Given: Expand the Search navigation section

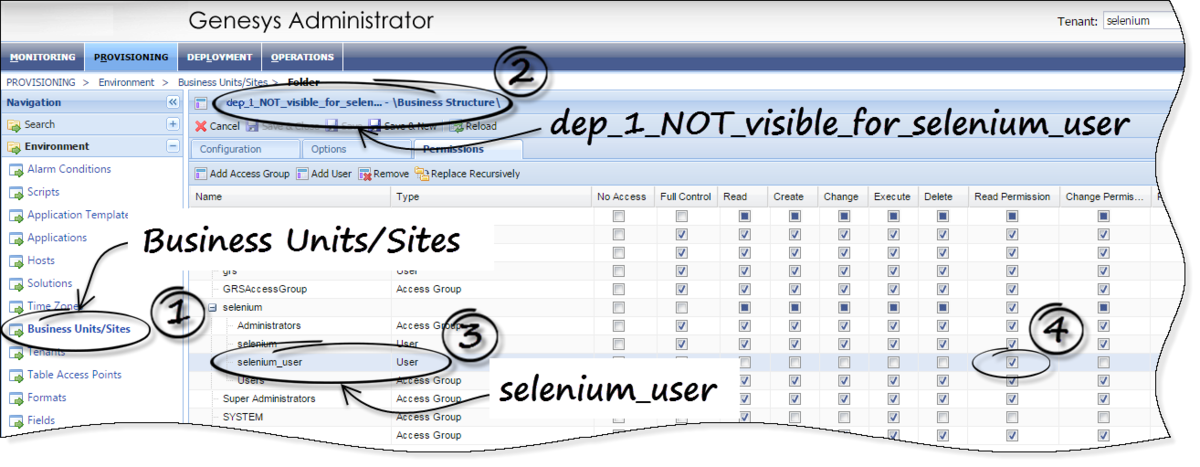Looking at the screenshot, I should pyautogui.click(x=172, y=124).
